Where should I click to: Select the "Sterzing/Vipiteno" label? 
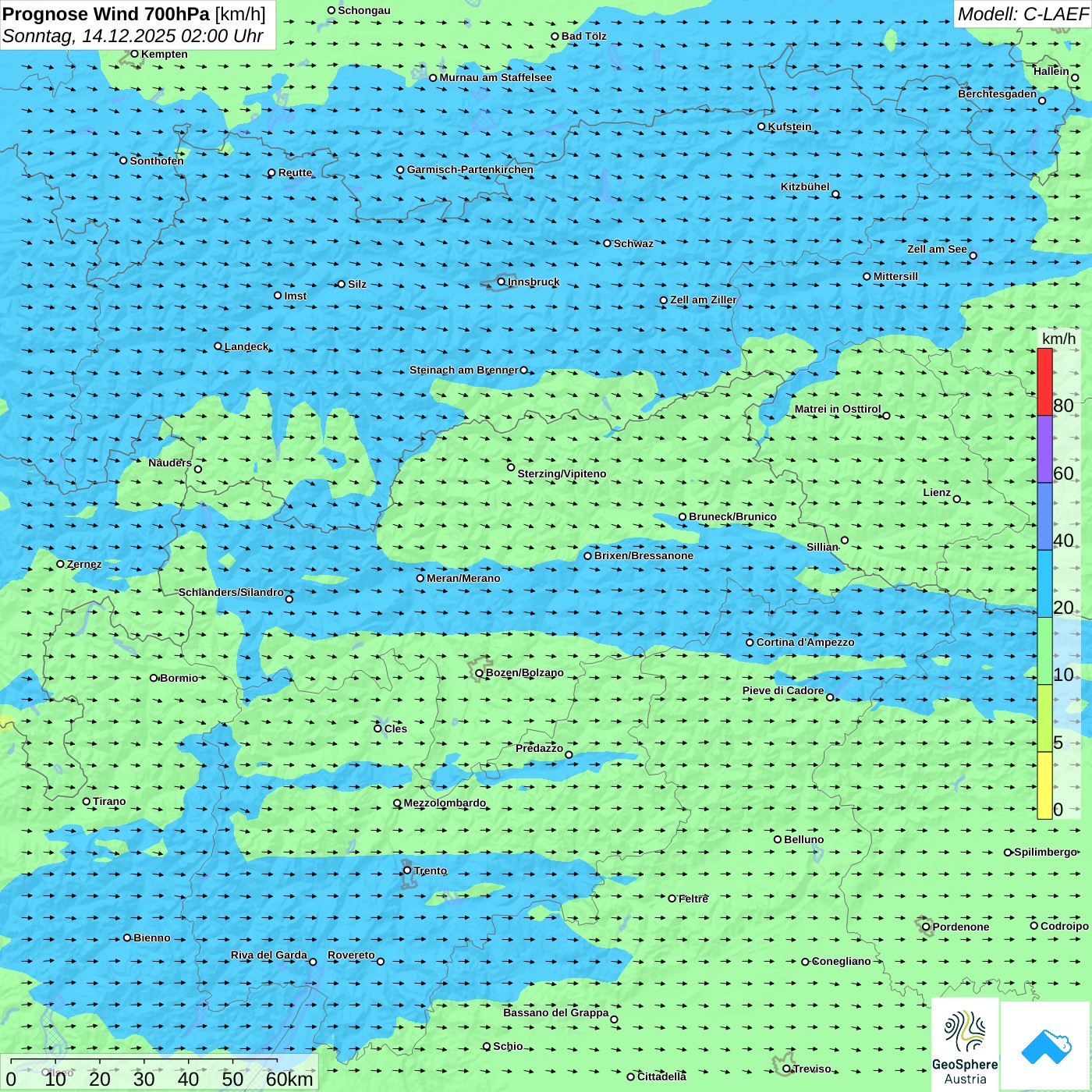(562, 473)
